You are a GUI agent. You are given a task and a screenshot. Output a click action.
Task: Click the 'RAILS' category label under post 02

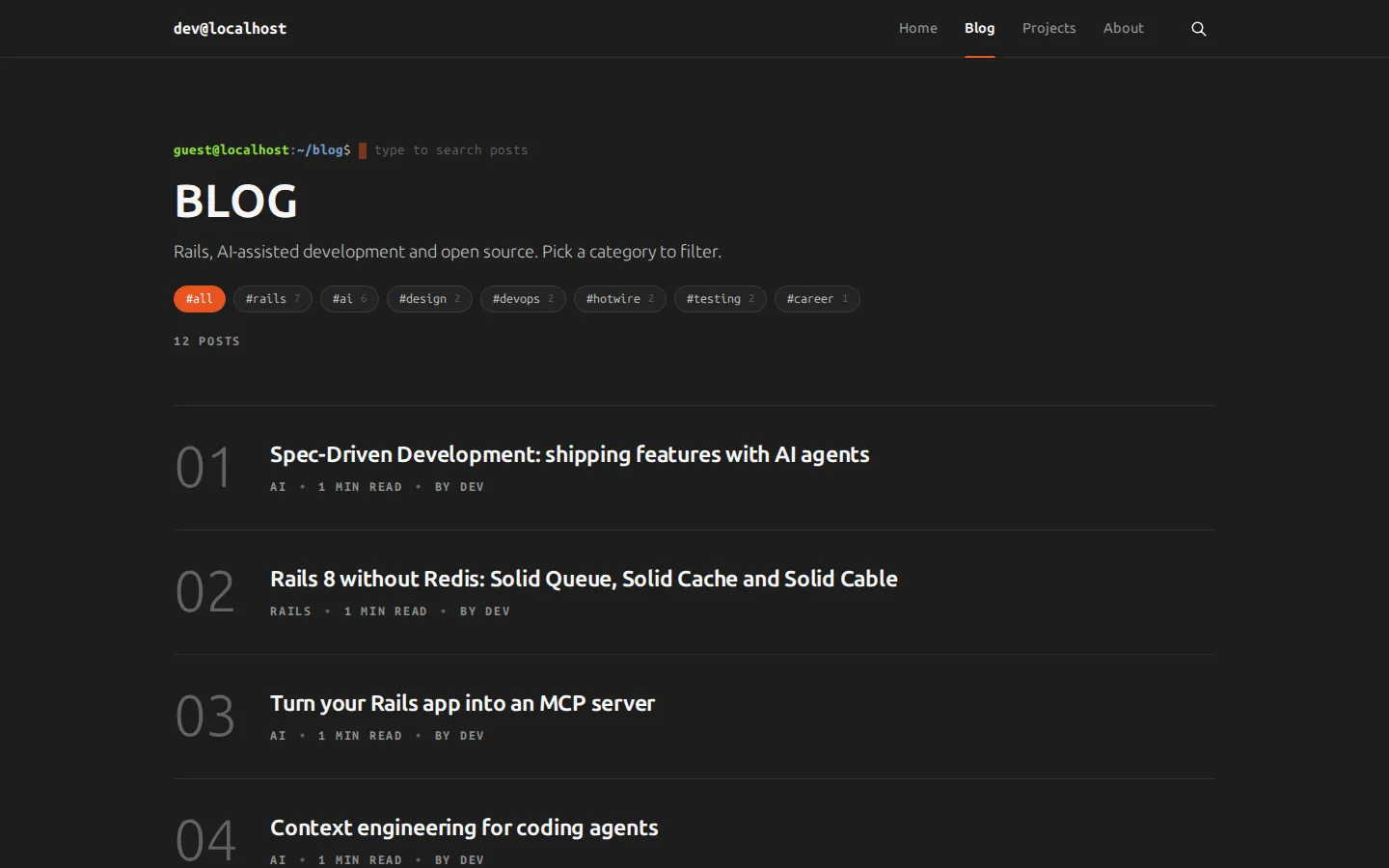[290, 611]
